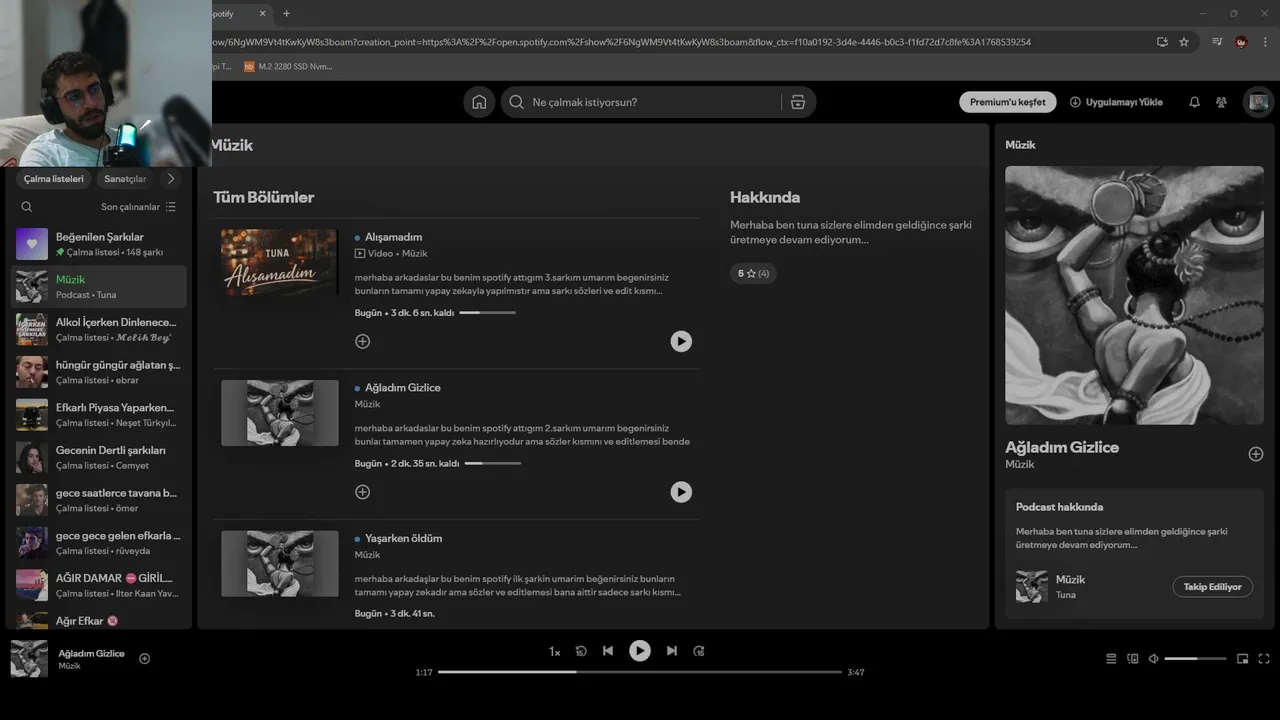
Task: Open Alışamadım episode thumbnail
Action: click(x=279, y=262)
